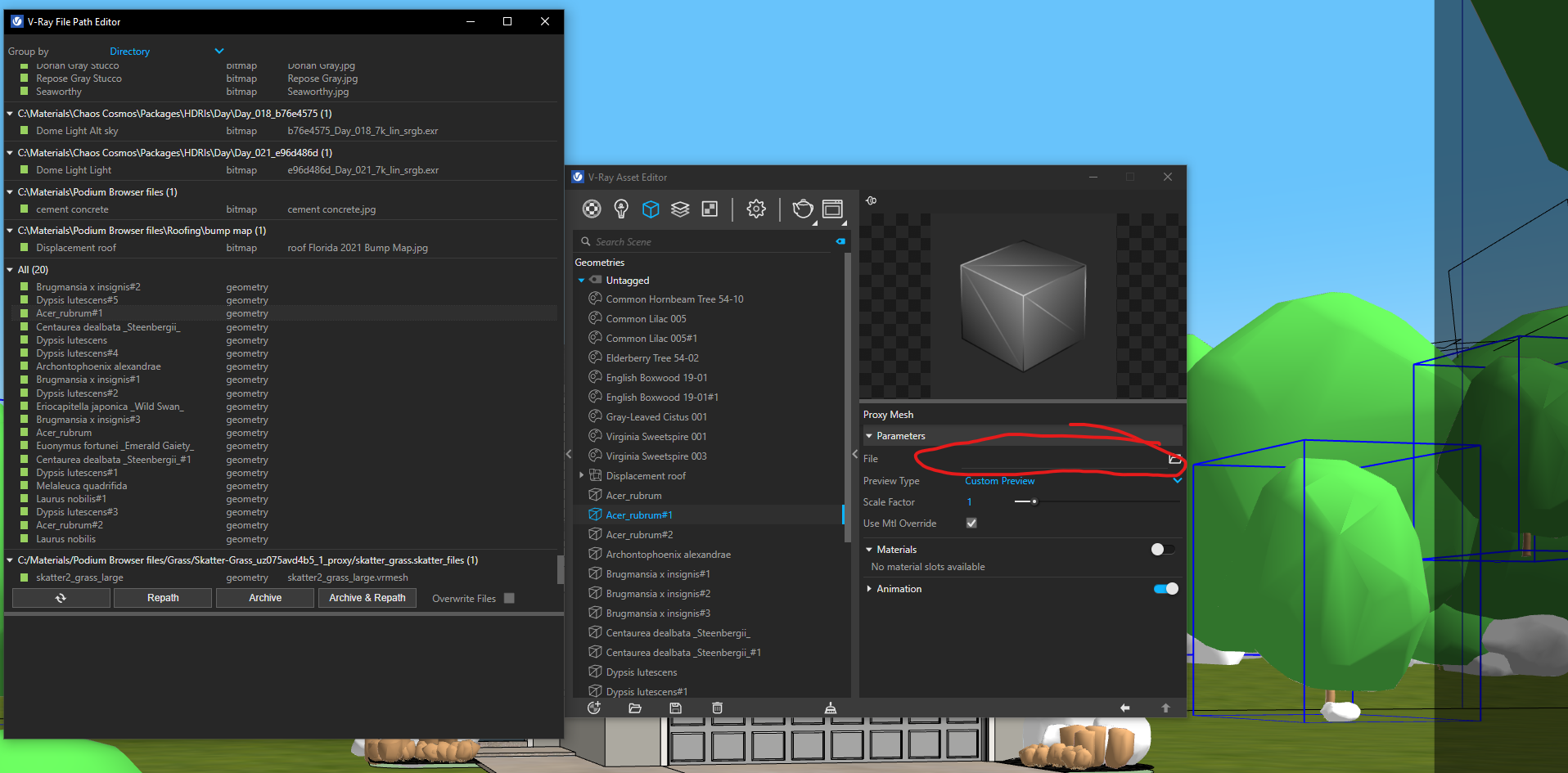Click the Acer_rubrum#2 proxy icon
This screenshot has height=773, width=1568.
click(596, 534)
